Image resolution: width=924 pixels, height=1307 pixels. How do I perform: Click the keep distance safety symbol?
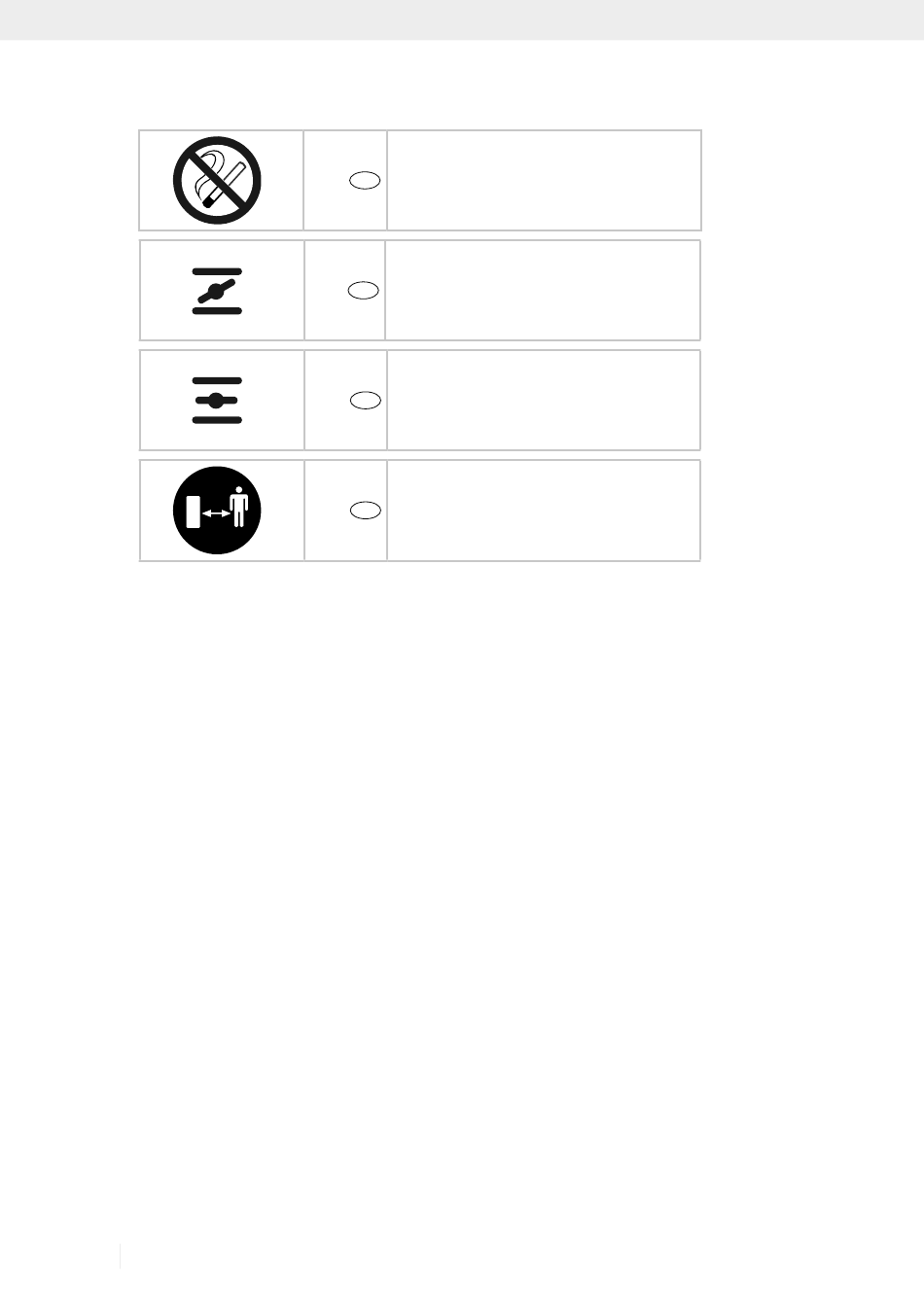click(218, 511)
